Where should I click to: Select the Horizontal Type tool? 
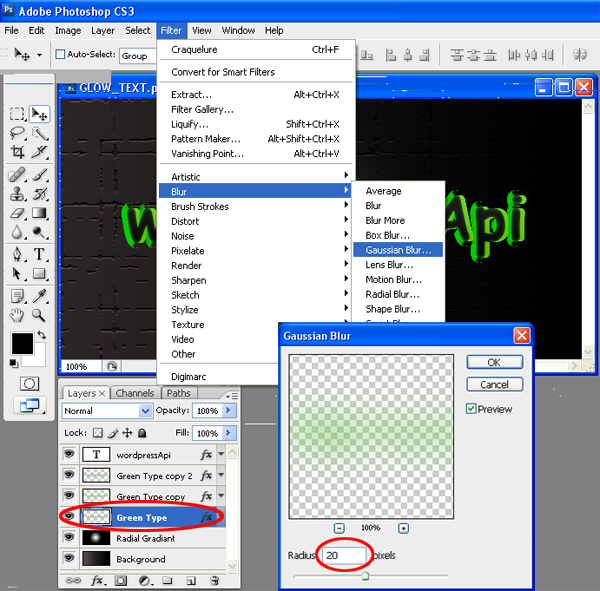(39, 255)
